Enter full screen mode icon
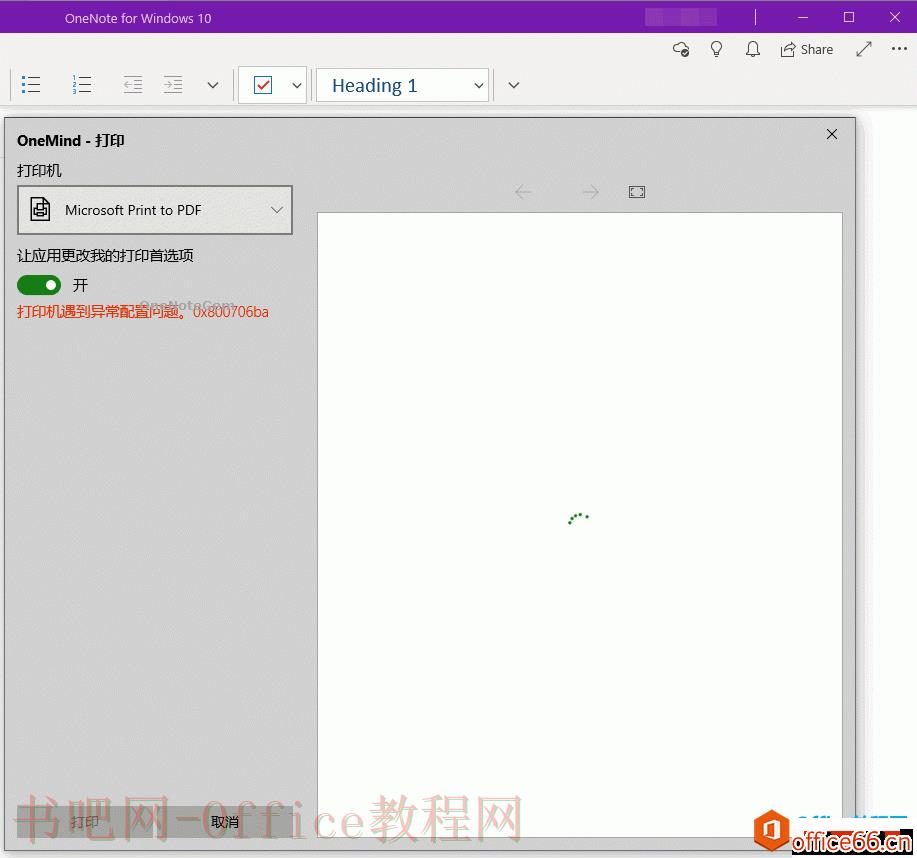The image size is (917, 858). coord(864,49)
